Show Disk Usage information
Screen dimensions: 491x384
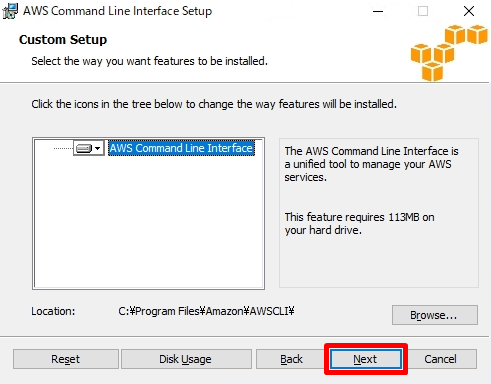186,359
